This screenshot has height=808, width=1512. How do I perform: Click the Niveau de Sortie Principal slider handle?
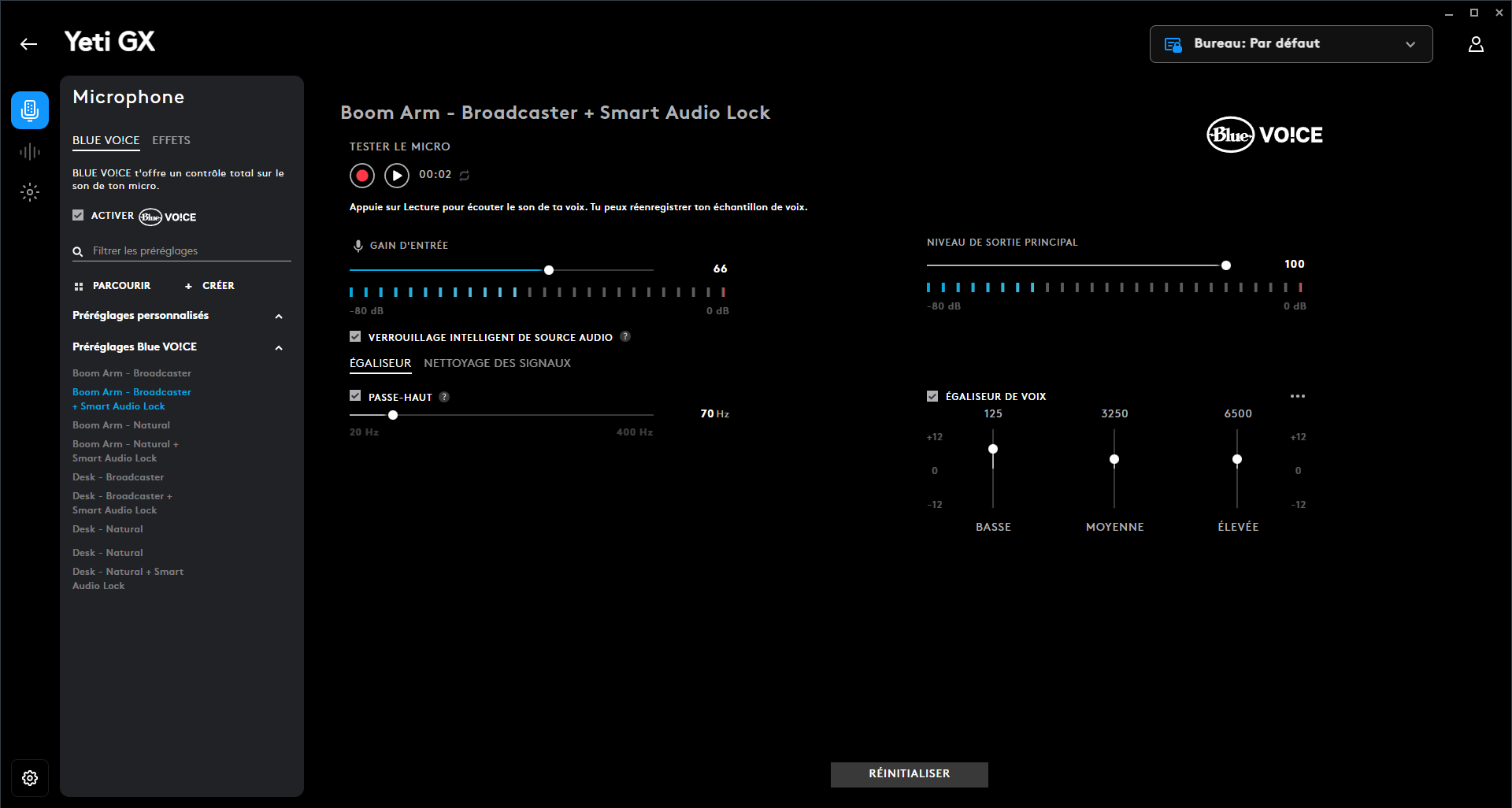point(1226,265)
